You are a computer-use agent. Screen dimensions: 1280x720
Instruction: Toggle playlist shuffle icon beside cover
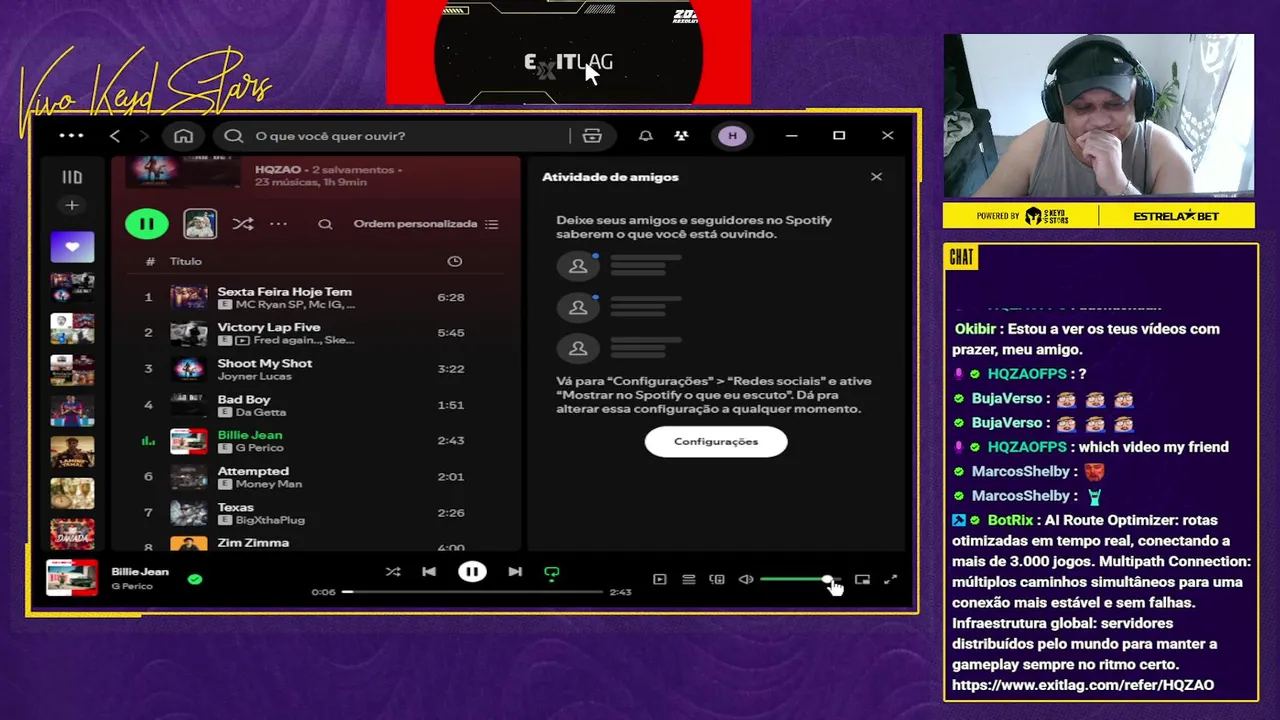[242, 224]
